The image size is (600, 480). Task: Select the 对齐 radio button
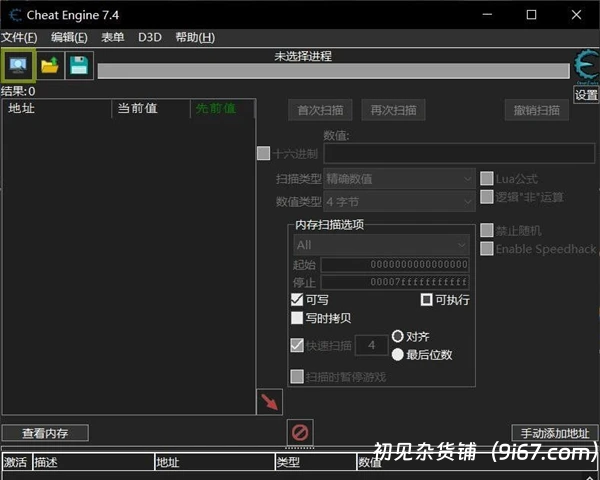click(x=398, y=336)
